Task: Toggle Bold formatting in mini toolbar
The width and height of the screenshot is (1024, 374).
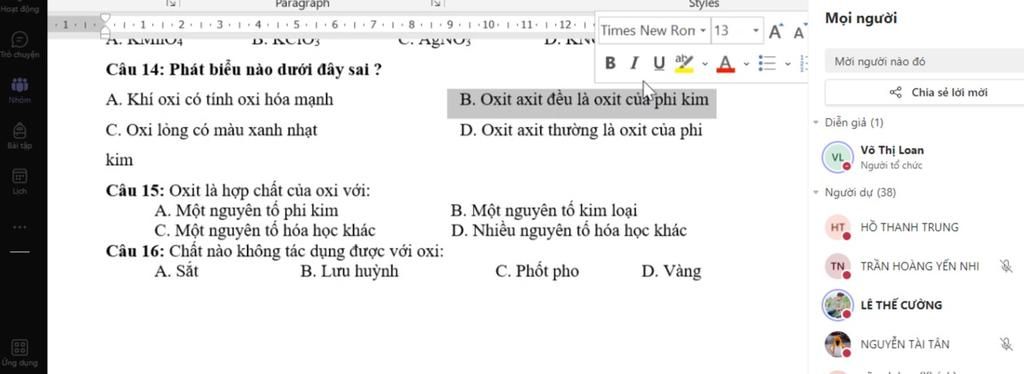Action: (610, 63)
